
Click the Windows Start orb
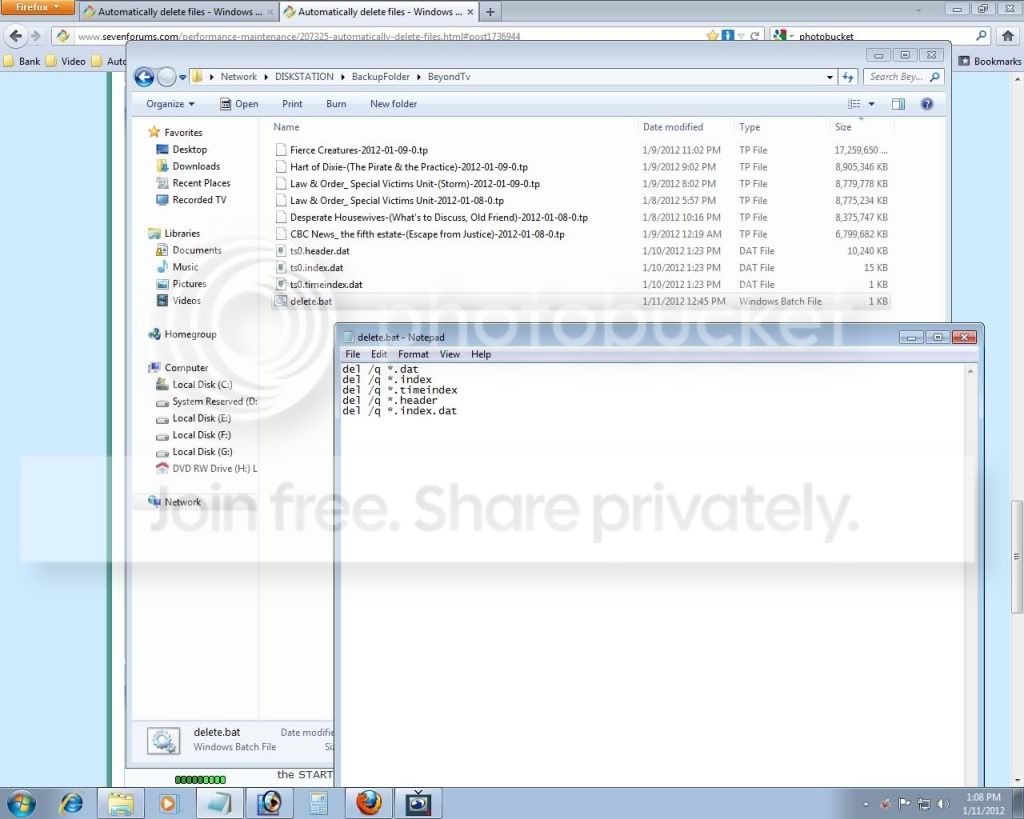click(22, 803)
